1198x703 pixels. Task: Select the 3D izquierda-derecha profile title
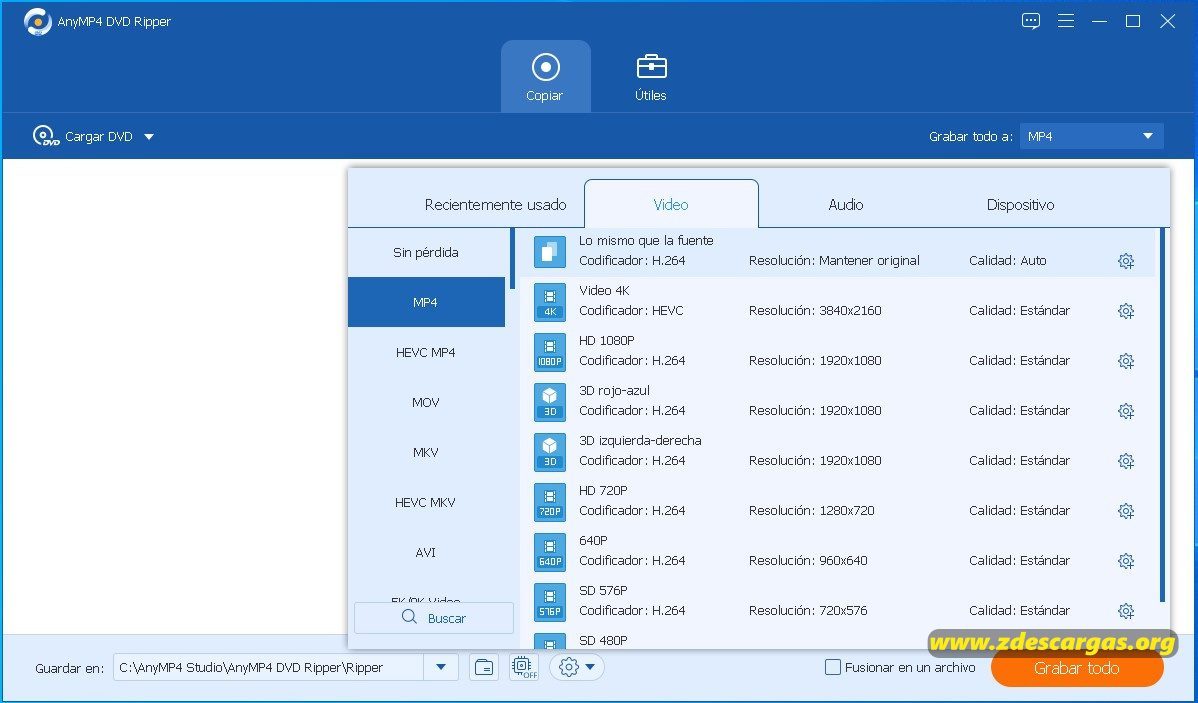pos(640,440)
